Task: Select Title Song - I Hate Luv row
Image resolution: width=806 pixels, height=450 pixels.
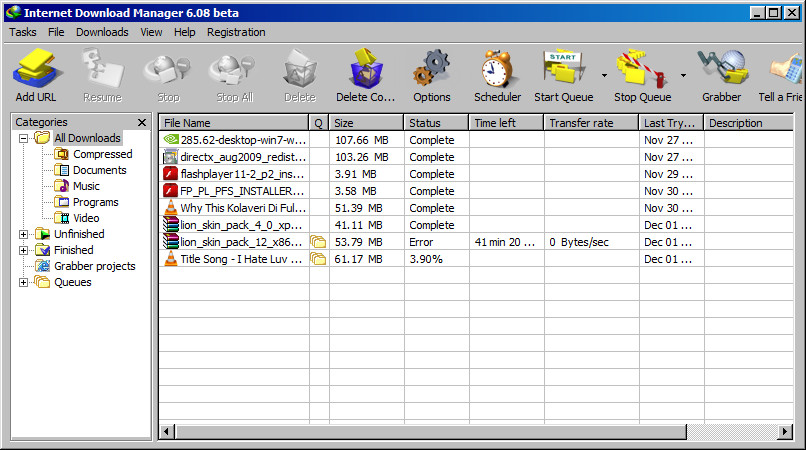Action: [476, 259]
